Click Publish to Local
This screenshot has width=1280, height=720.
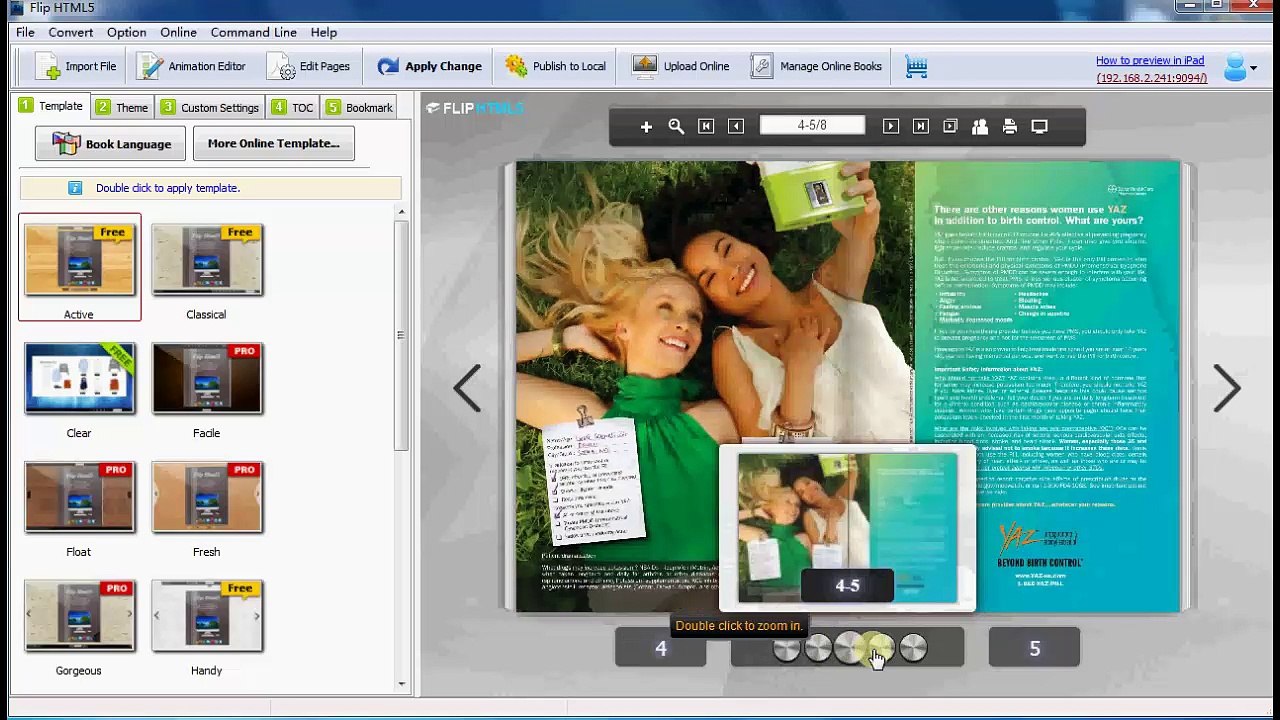tap(555, 66)
